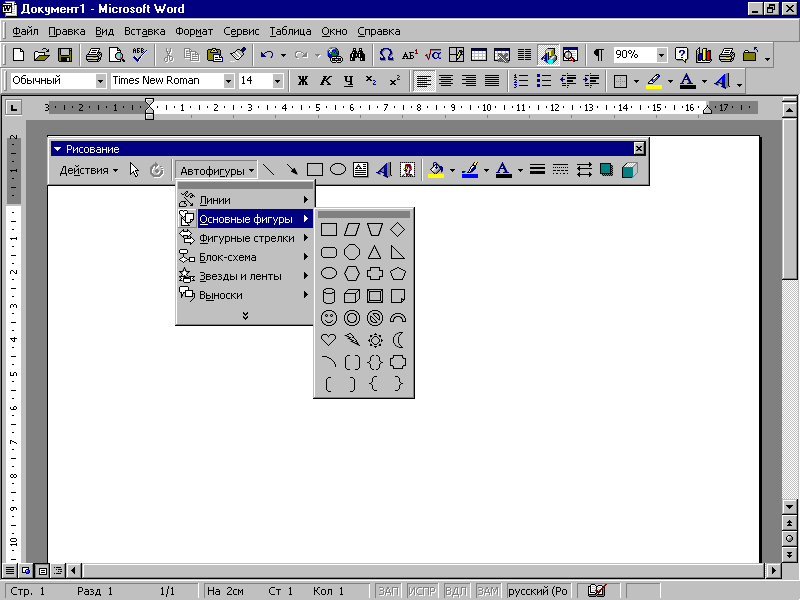Open a file with folder icon
This screenshot has height=600, width=800.
[x=42, y=55]
